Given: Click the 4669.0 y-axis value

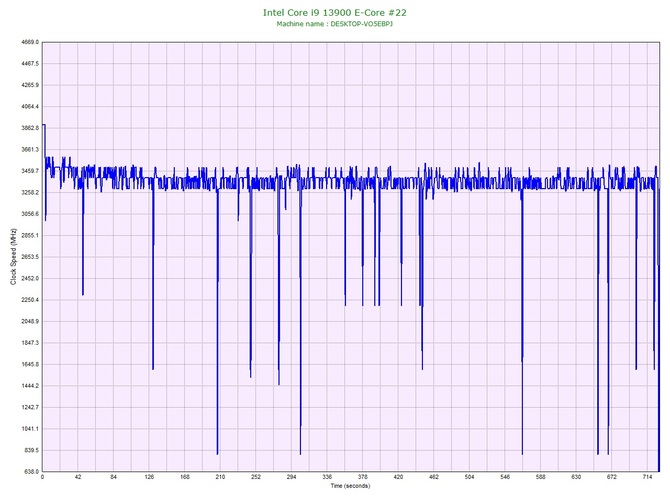Looking at the screenshot, I should [30, 42].
